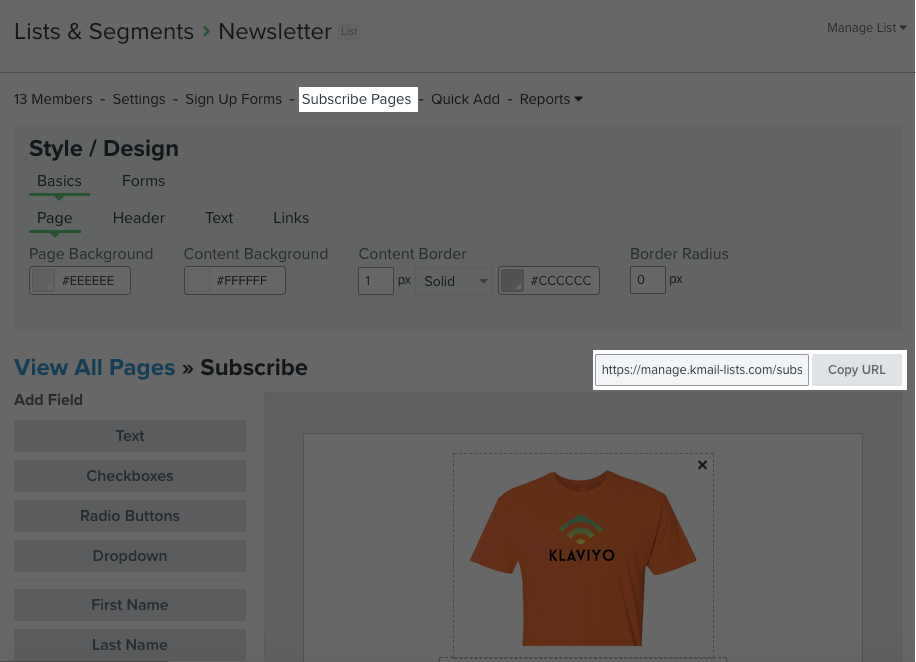The width and height of the screenshot is (916, 662).
Task: Add a Checkboxes field
Action: 130,476
